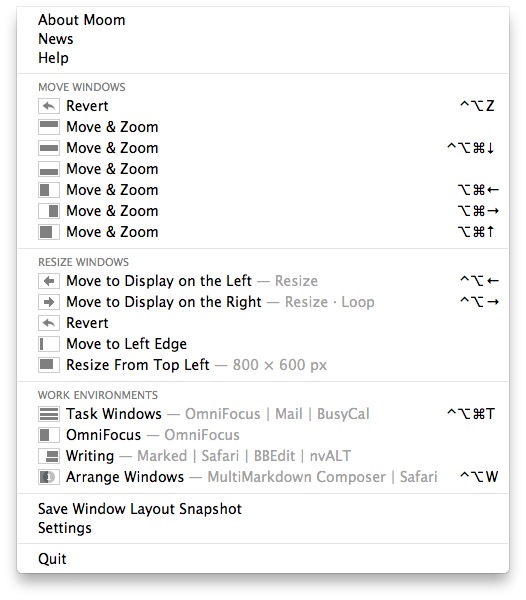Click the Move to Display on the Right arrow icon
Image resolution: width=526 pixels, height=600 pixels.
(49, 302)
